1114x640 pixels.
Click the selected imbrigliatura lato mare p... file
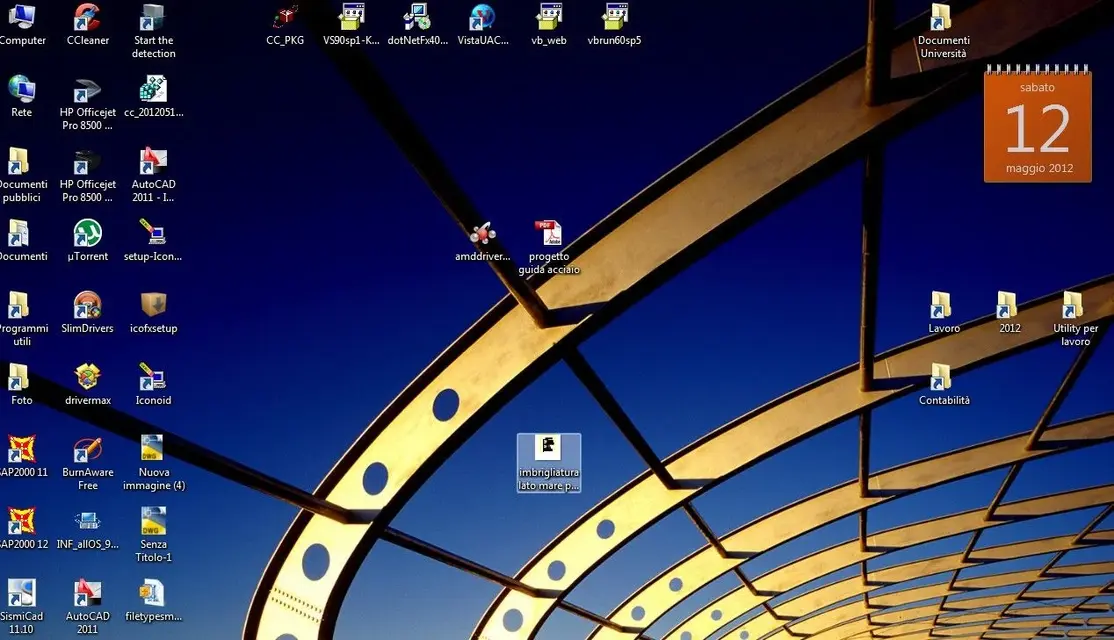[x=548, y=463]
